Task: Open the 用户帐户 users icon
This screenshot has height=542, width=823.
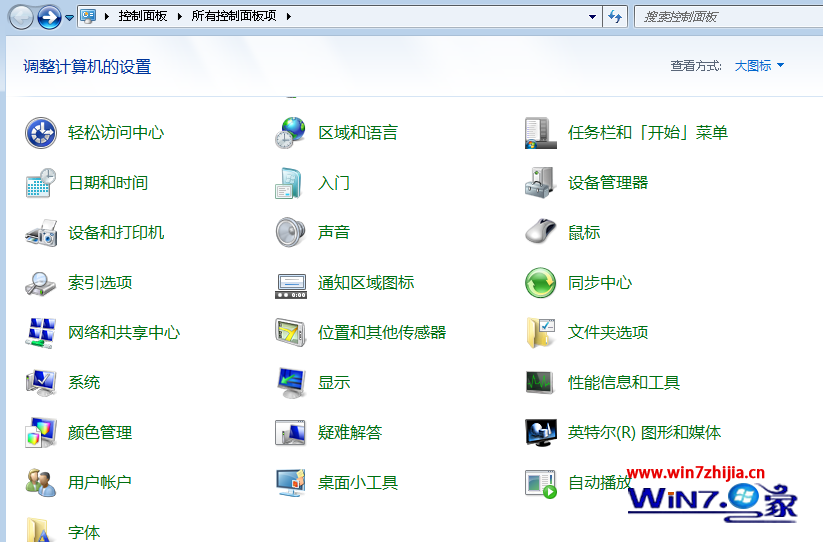Action: pyautogui.click(x=41, y=483)
